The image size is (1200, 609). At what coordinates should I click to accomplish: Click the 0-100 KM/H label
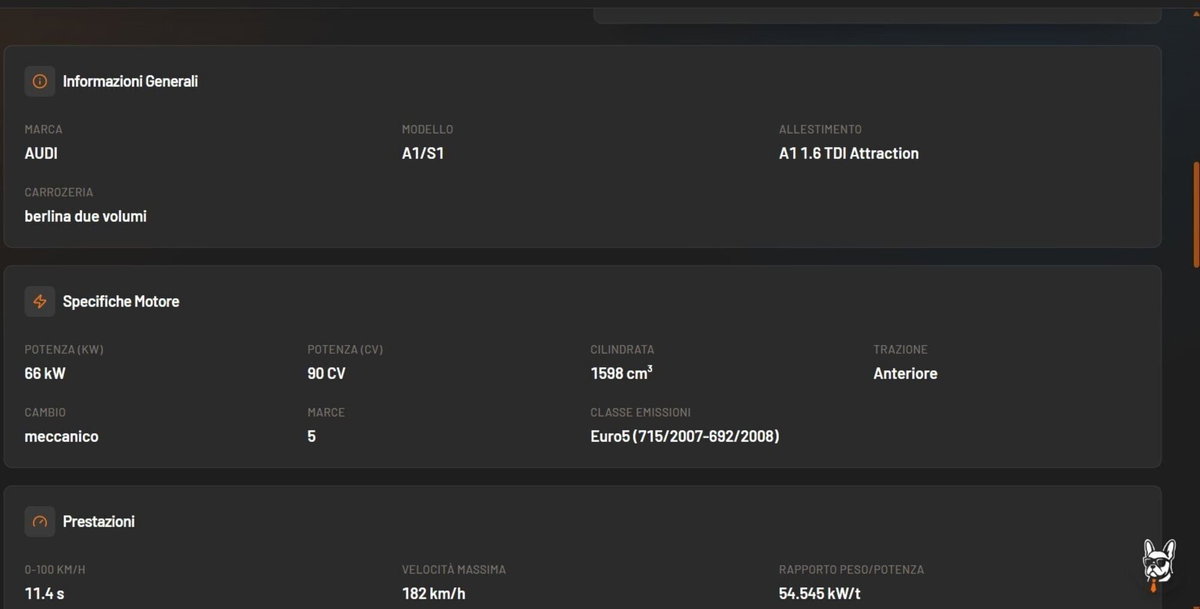point(55,570)
